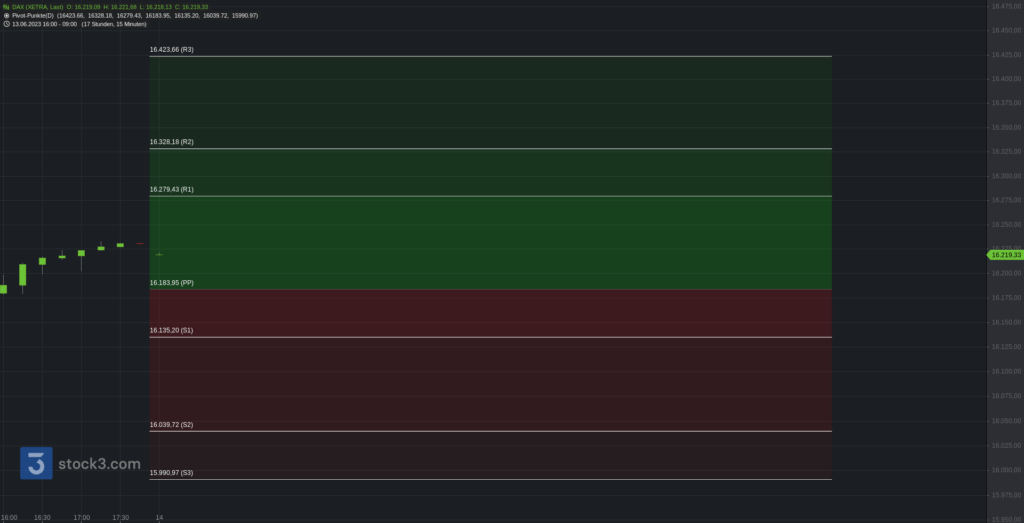Select the 16.328,18 (R2) pivot label

tap(172, 142)
